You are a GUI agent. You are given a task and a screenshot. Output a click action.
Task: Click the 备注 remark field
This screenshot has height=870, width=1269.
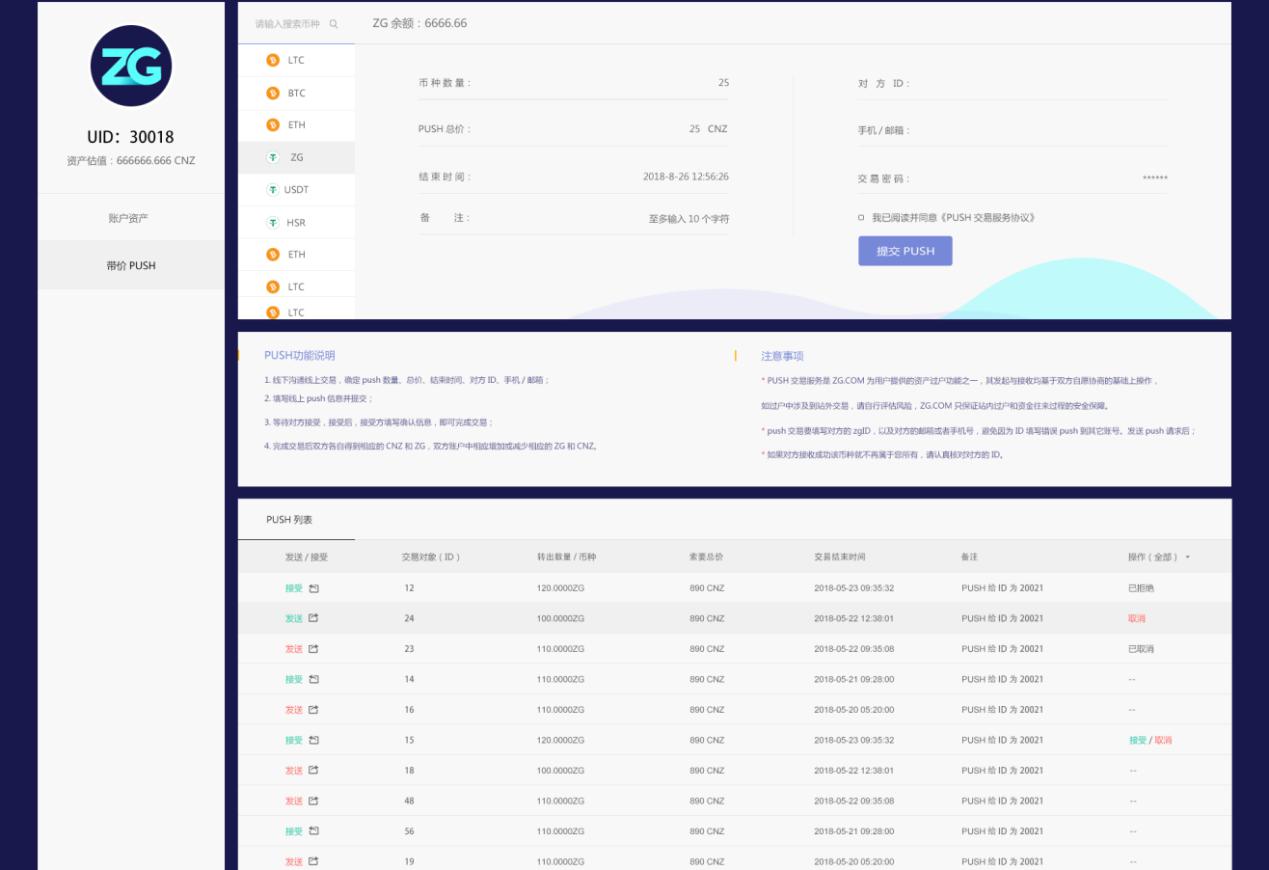[x=573, y=218]
